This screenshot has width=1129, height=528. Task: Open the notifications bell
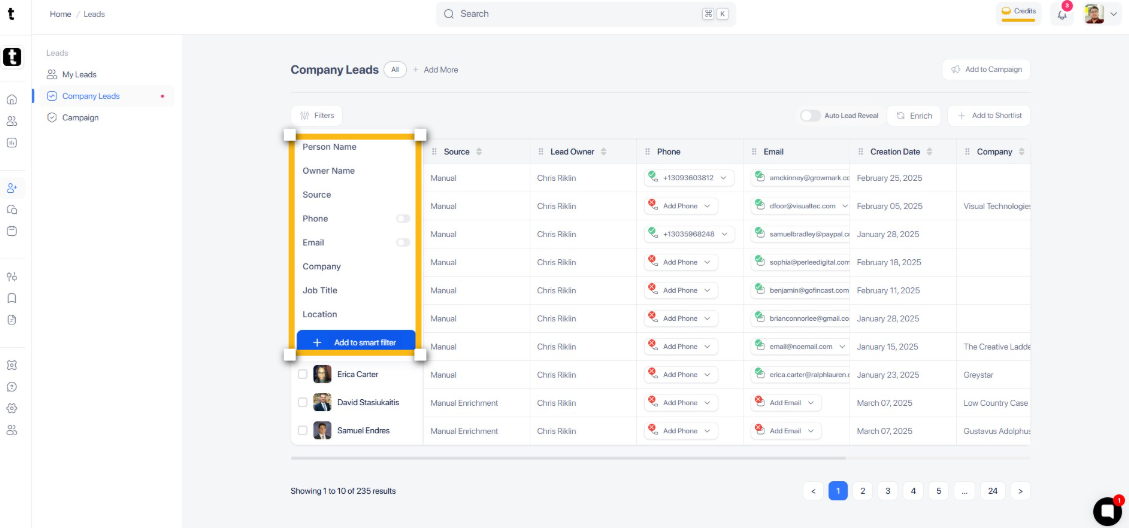coord(1062,14)
